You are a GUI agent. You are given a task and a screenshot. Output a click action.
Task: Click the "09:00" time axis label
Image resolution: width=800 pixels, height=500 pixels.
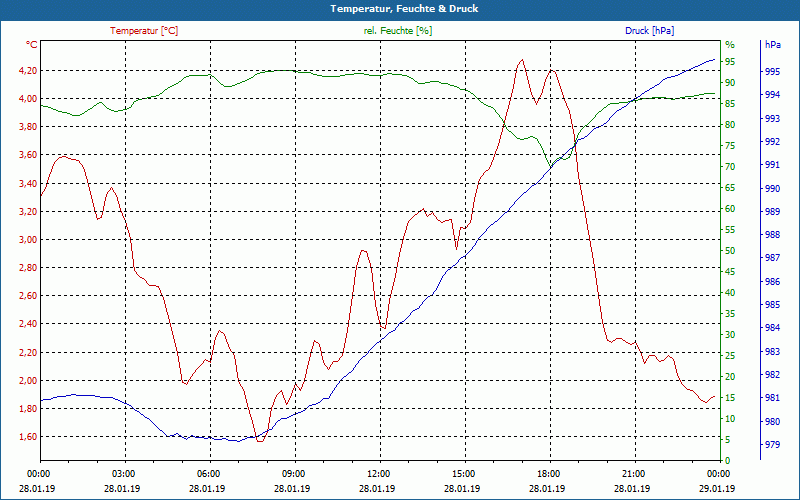292,474
